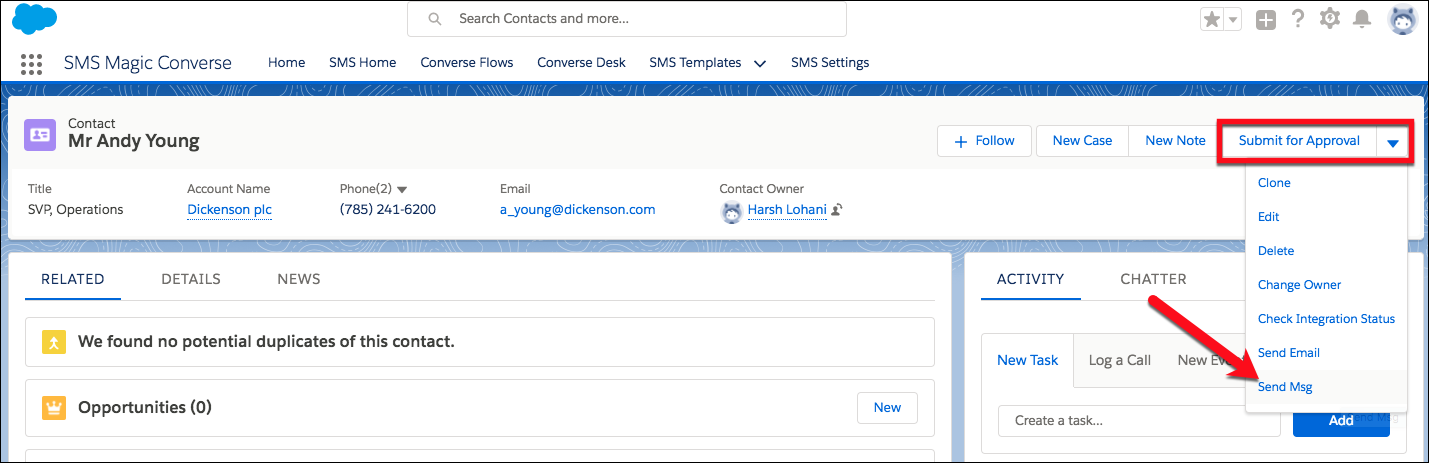Switch to the News tab
The image size is (1429, 463).
point(299,279)
